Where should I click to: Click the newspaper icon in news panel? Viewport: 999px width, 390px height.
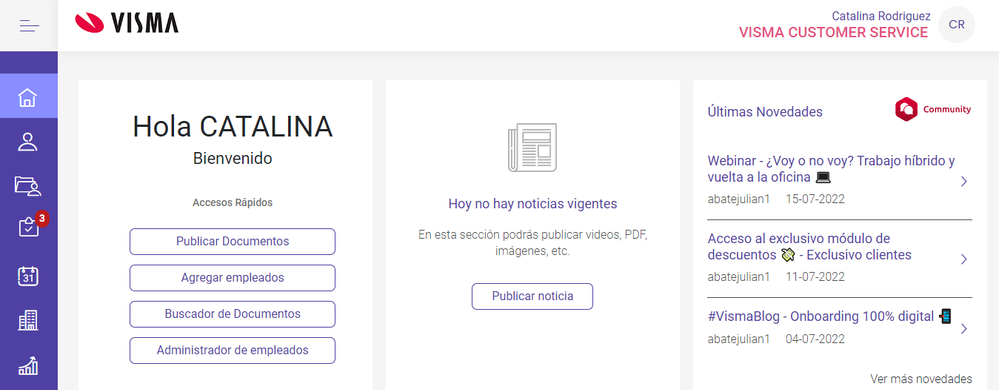click(532, 147)
